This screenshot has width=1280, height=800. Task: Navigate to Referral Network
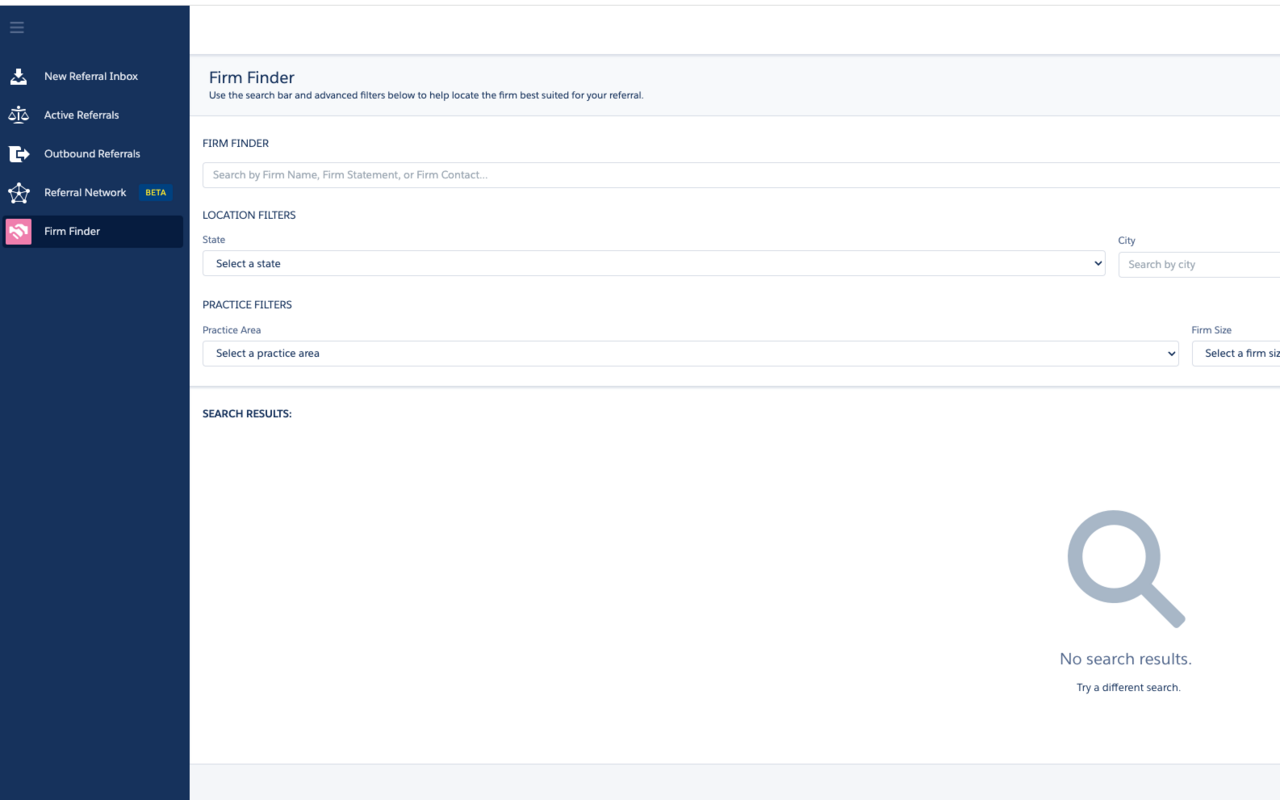pyautogui.click(x=85, y=193)
